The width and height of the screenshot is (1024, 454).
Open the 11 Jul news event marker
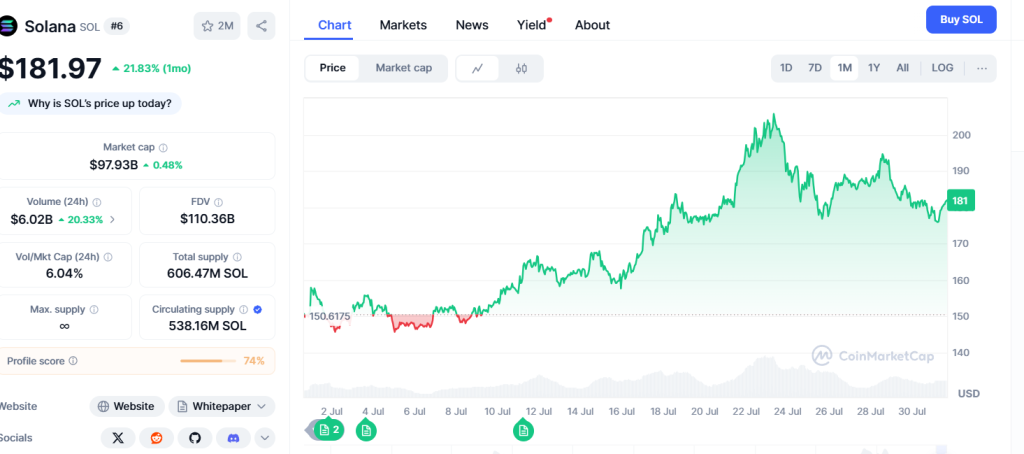522,430
